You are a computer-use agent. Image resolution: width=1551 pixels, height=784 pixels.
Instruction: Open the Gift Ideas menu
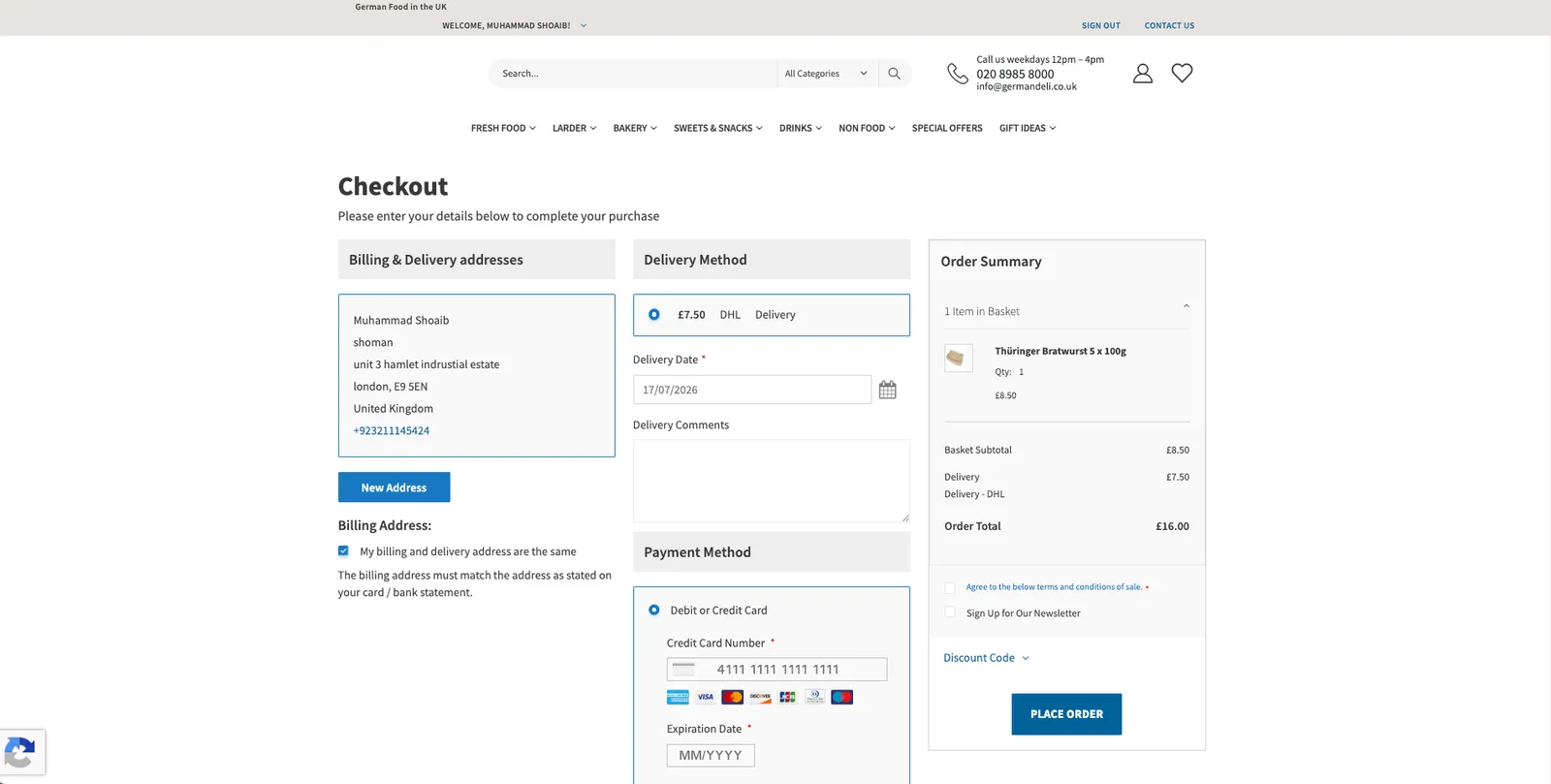1028,128
